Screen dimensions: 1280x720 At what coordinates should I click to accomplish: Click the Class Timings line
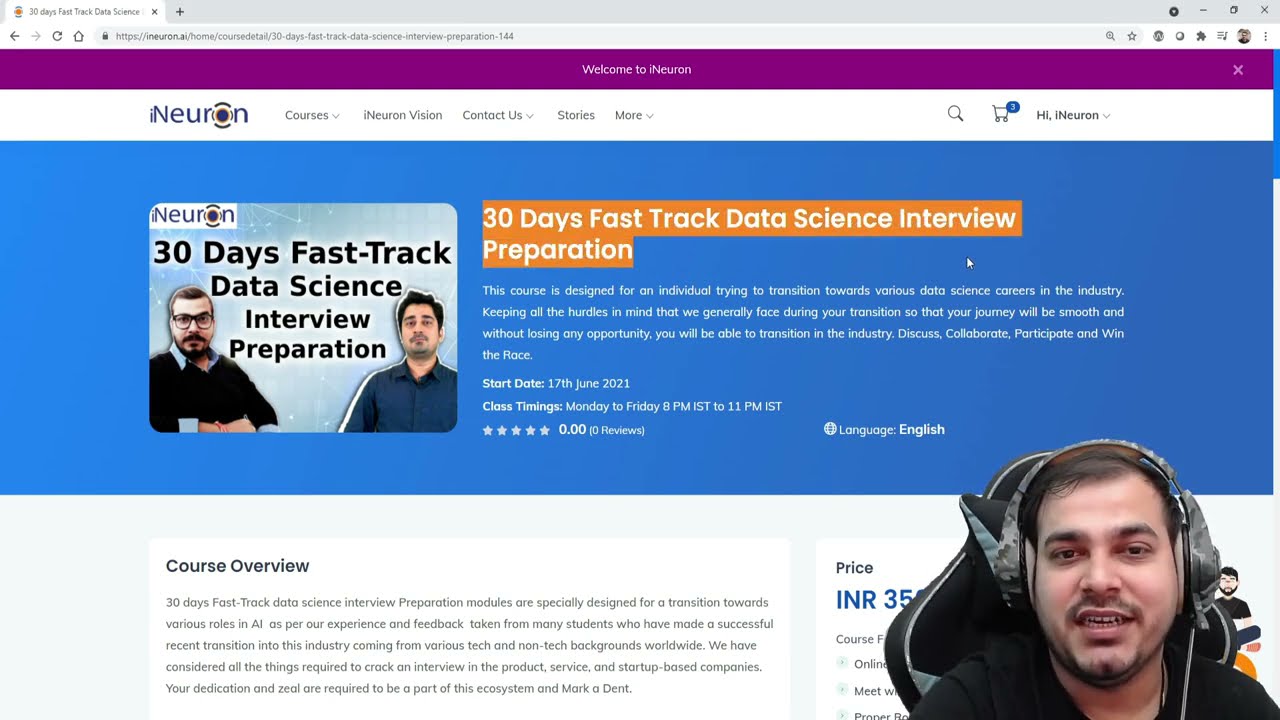(x=632, y=406)
